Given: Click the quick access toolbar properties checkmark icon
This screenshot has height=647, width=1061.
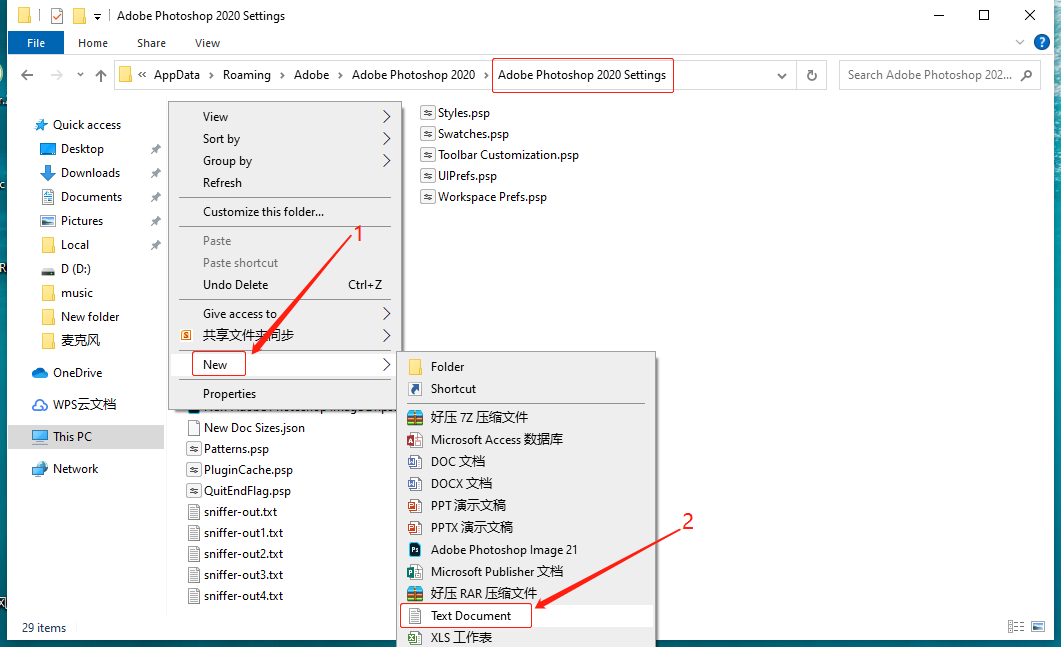Looking at the screenshot, I should click(x=57, y=16).
